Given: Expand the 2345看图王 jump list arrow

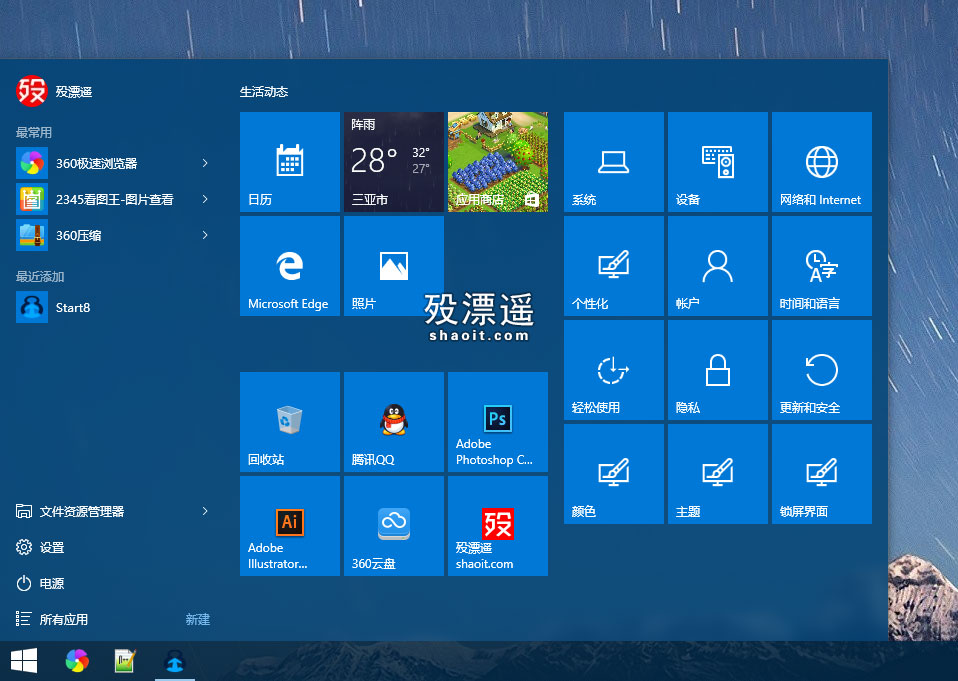Looking at the screenshot, I should point(205,199).
